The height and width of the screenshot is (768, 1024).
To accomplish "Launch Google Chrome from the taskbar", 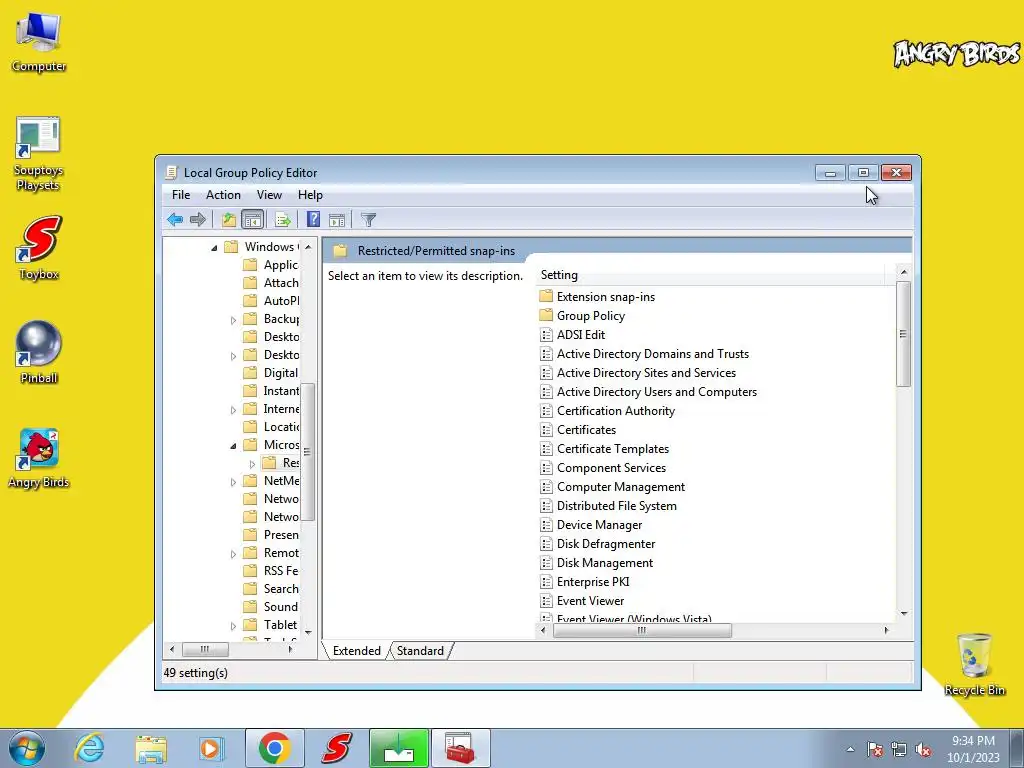I will 274,748.
